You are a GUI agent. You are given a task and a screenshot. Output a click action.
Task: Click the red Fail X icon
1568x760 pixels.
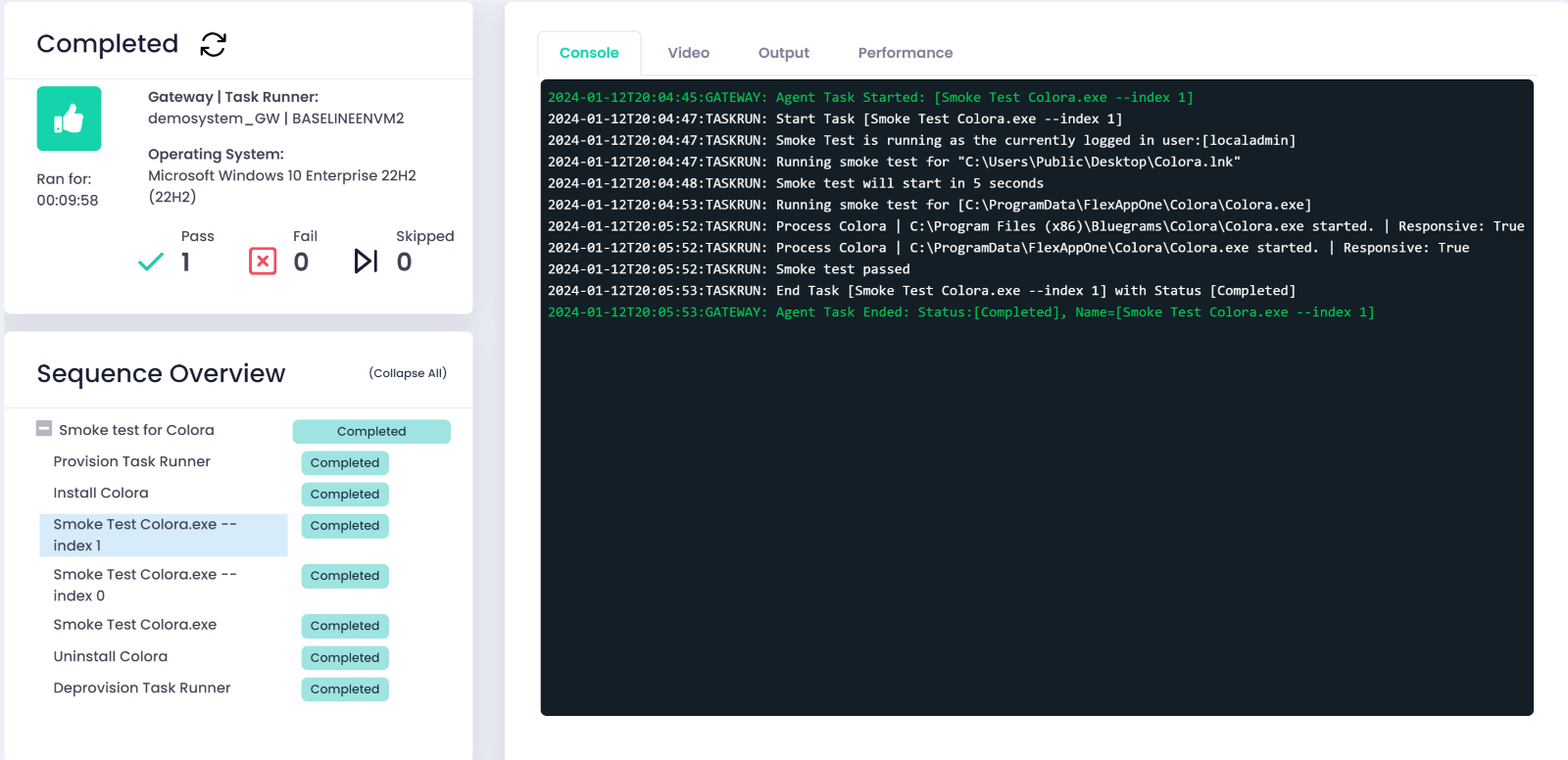click(x=263, y=261)
